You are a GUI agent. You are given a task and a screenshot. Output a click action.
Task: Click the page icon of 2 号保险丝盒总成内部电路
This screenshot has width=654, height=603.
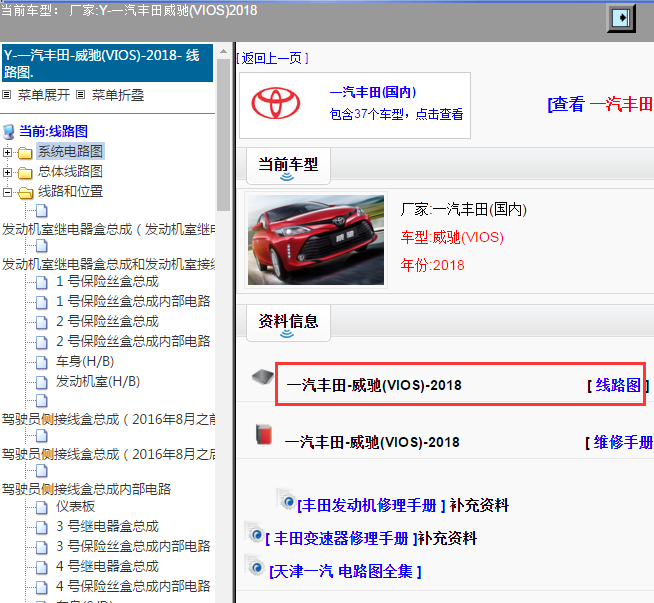[x=41, y=342]
